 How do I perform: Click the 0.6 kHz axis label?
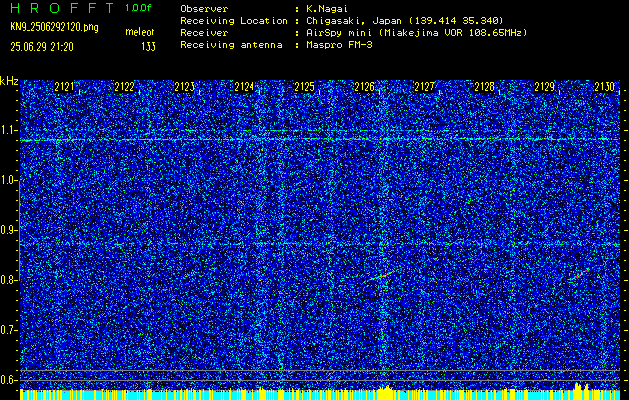[8, 380]
